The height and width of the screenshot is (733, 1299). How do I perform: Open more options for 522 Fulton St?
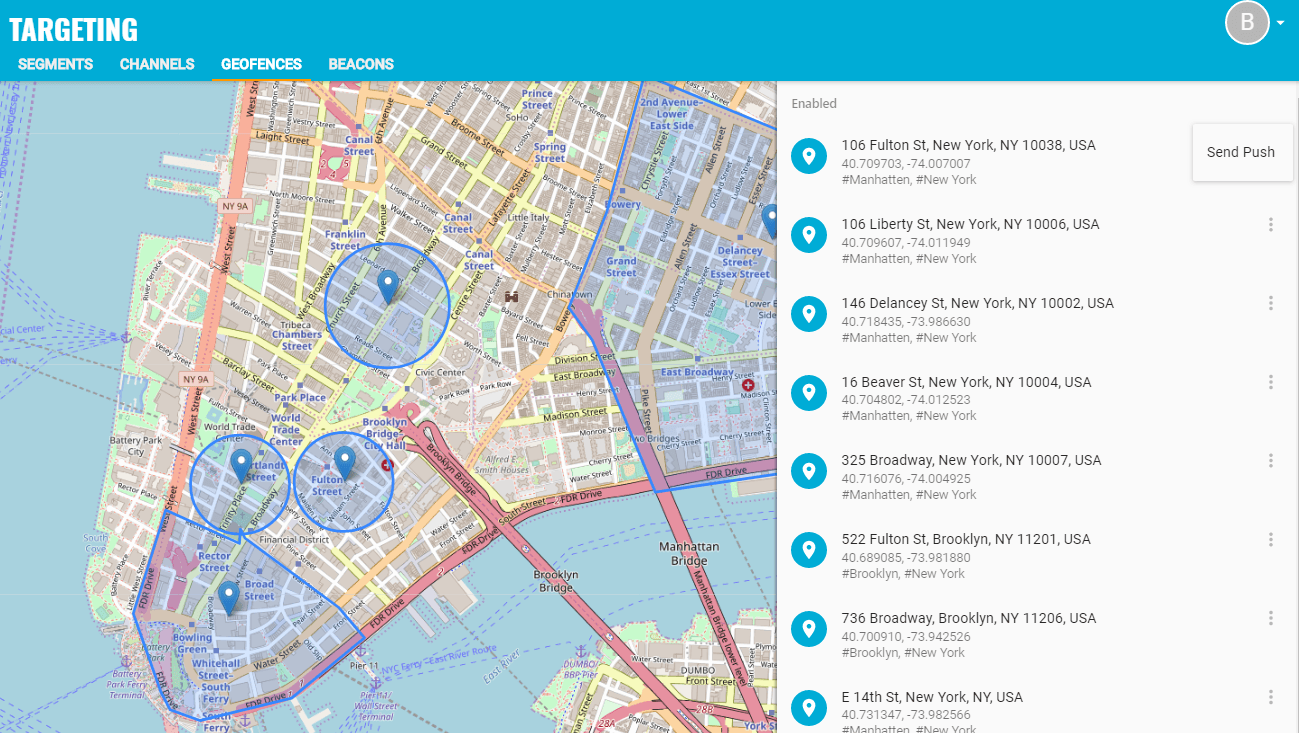pos(1271,539)
